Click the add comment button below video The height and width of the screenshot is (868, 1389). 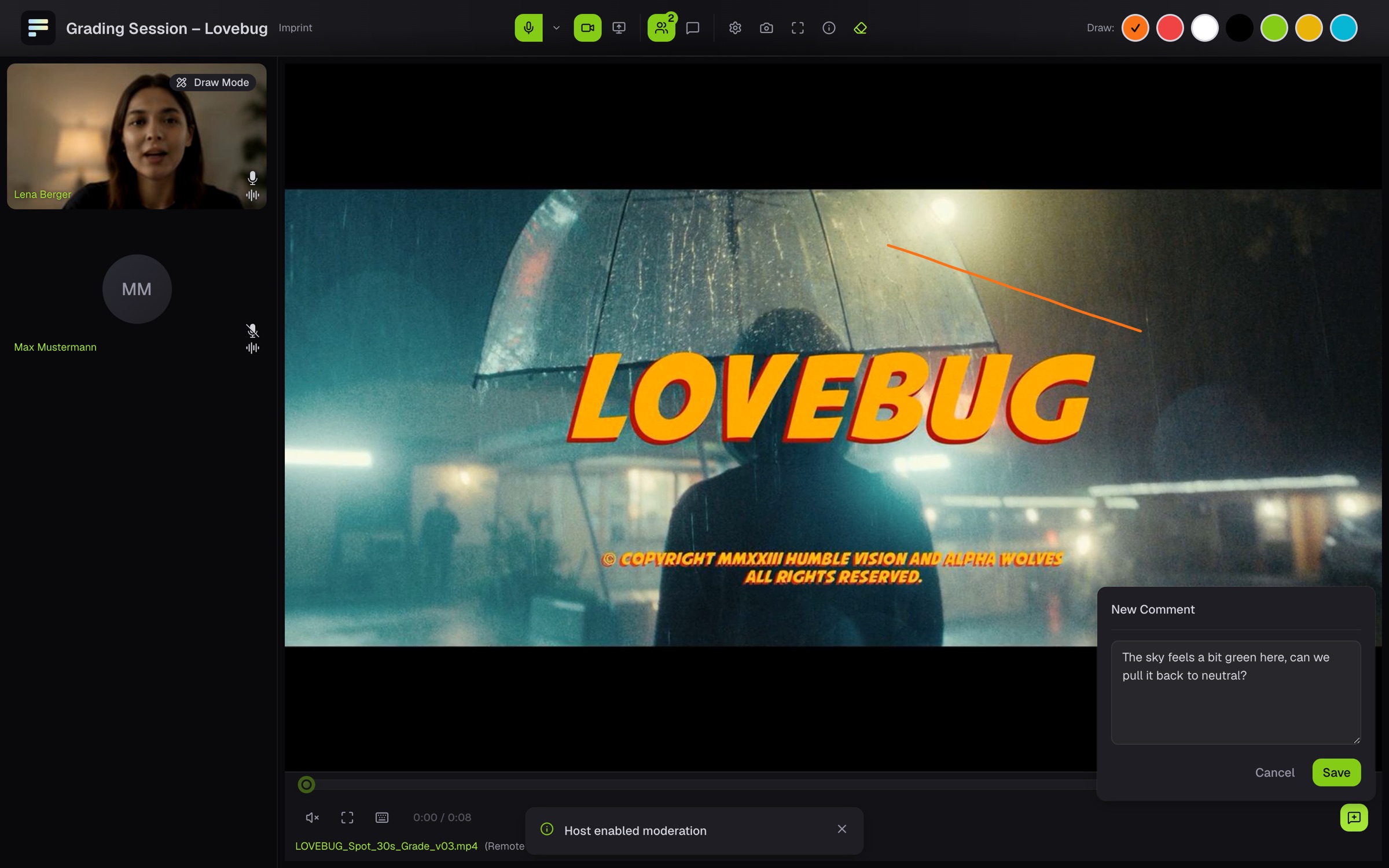pyautogui.click(x=1354, y=818)
